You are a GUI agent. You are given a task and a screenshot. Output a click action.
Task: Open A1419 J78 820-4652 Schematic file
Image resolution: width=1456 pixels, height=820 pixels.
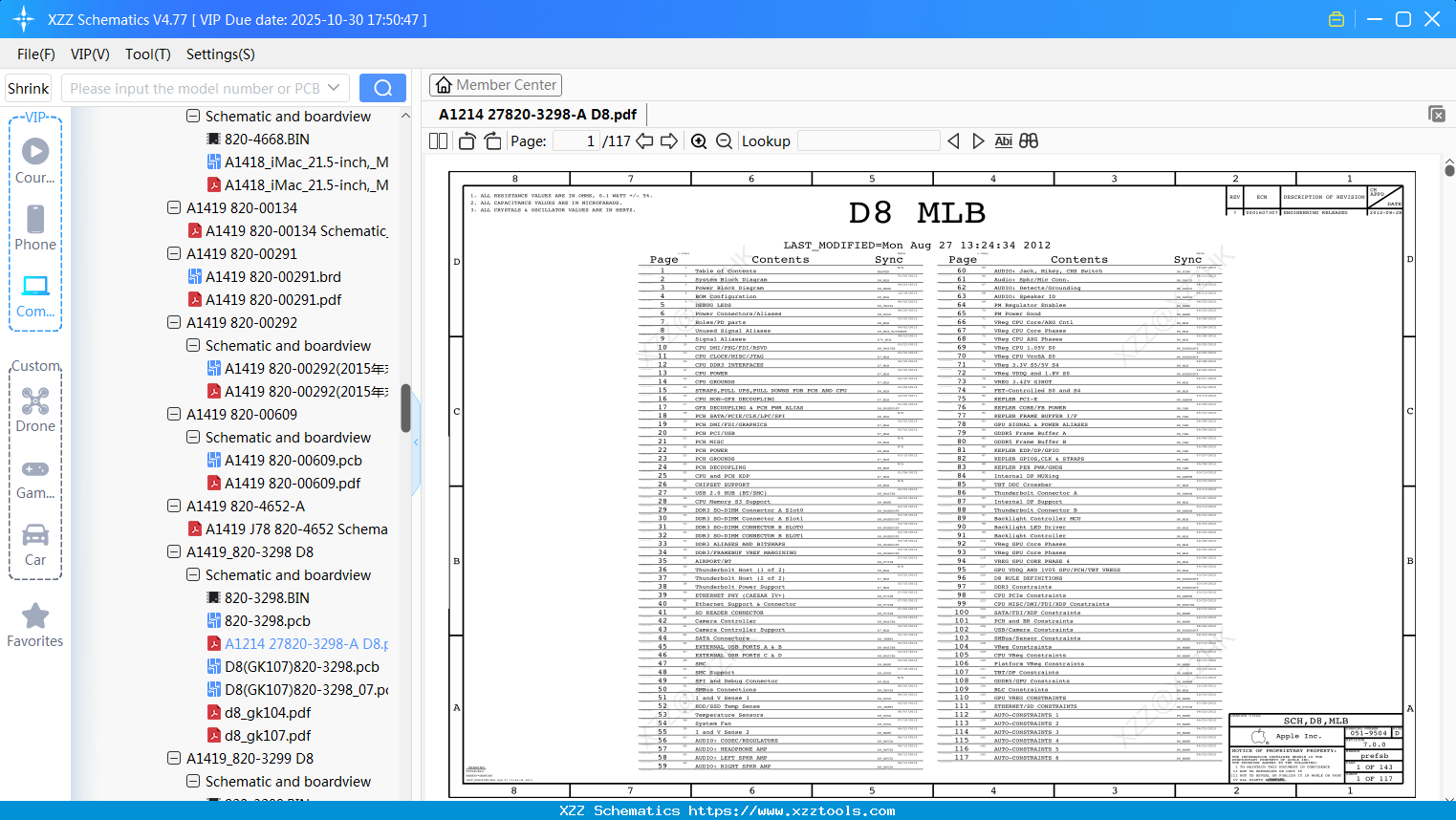tap(288, 529)
